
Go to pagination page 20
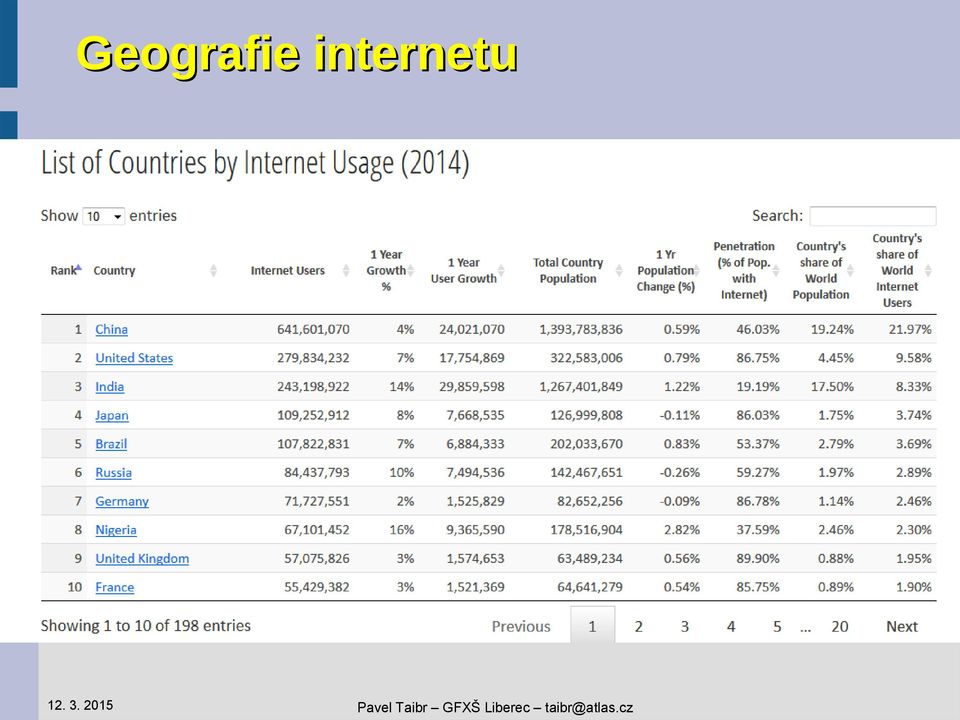pyautogui.click(x=840, y=626)
